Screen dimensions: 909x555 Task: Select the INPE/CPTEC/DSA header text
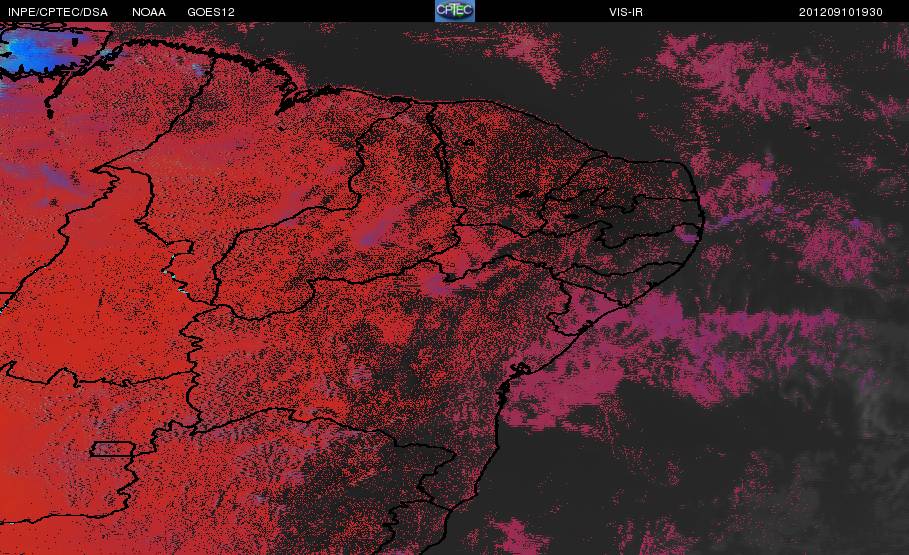(x=58, y=12)
